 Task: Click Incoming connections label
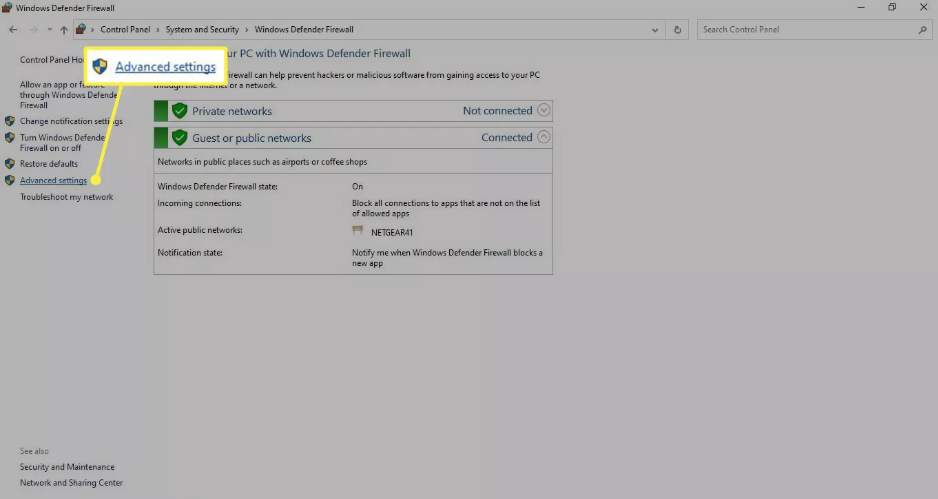(199, 203)
